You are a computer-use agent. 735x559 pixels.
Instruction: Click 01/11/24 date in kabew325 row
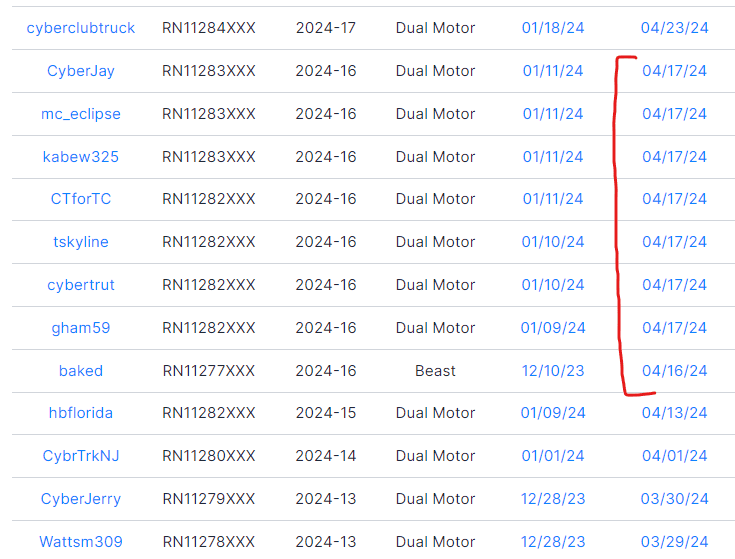coord(553,157)
